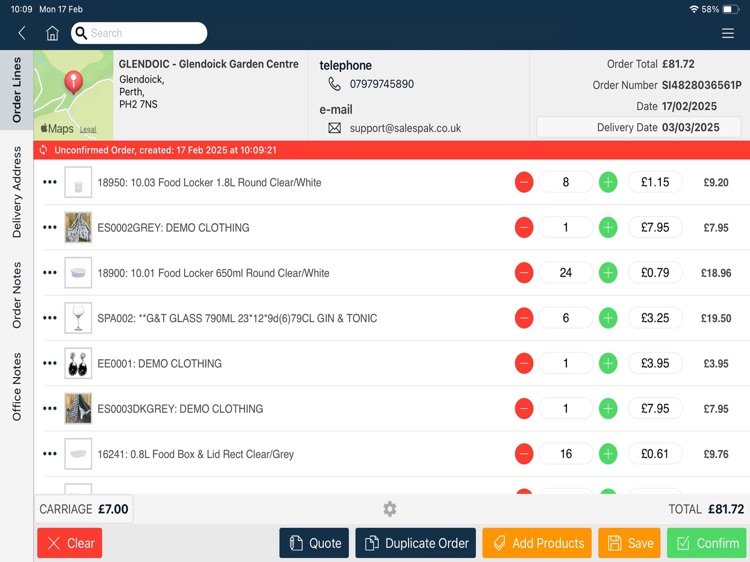Screen dimensions: 750x562
Task: Open thumbnail of ES0002GREY scarf item
Action: pyautogui.click(x=78, y=227)
